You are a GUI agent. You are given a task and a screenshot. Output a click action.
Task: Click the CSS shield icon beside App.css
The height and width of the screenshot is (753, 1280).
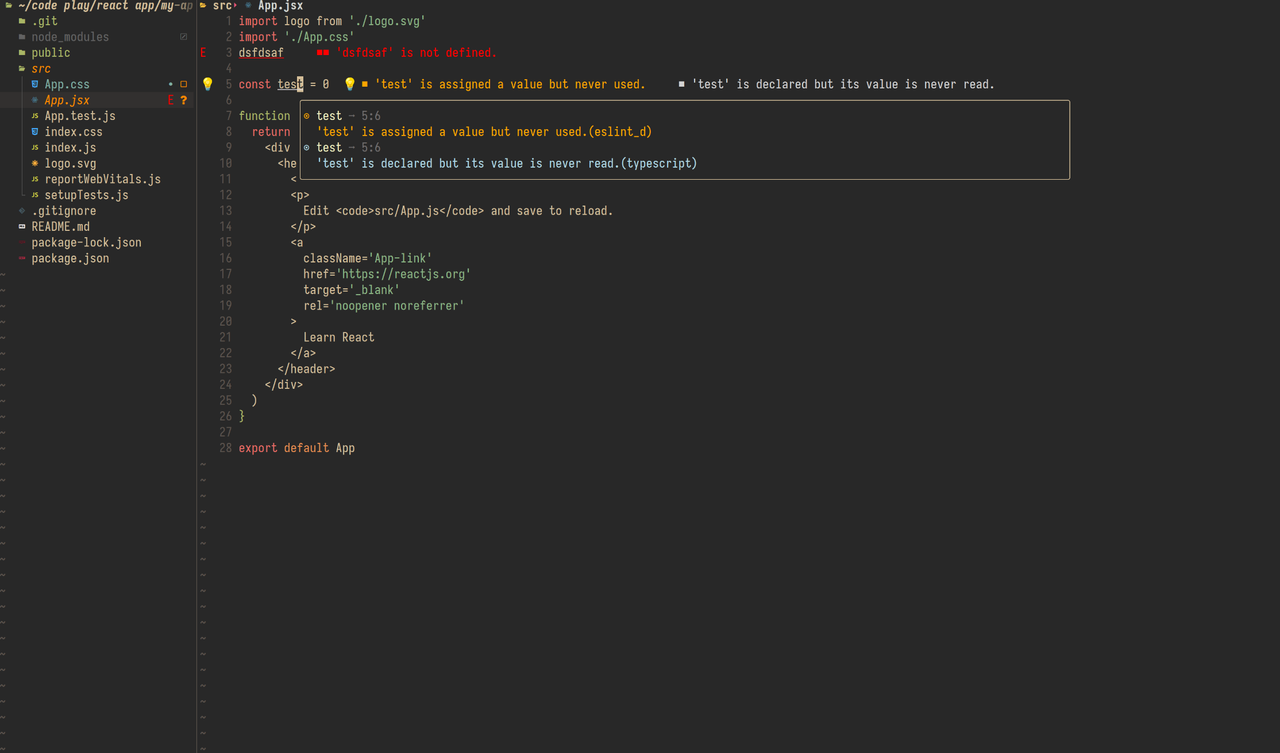pyautogui.click(x=34, y=84)
